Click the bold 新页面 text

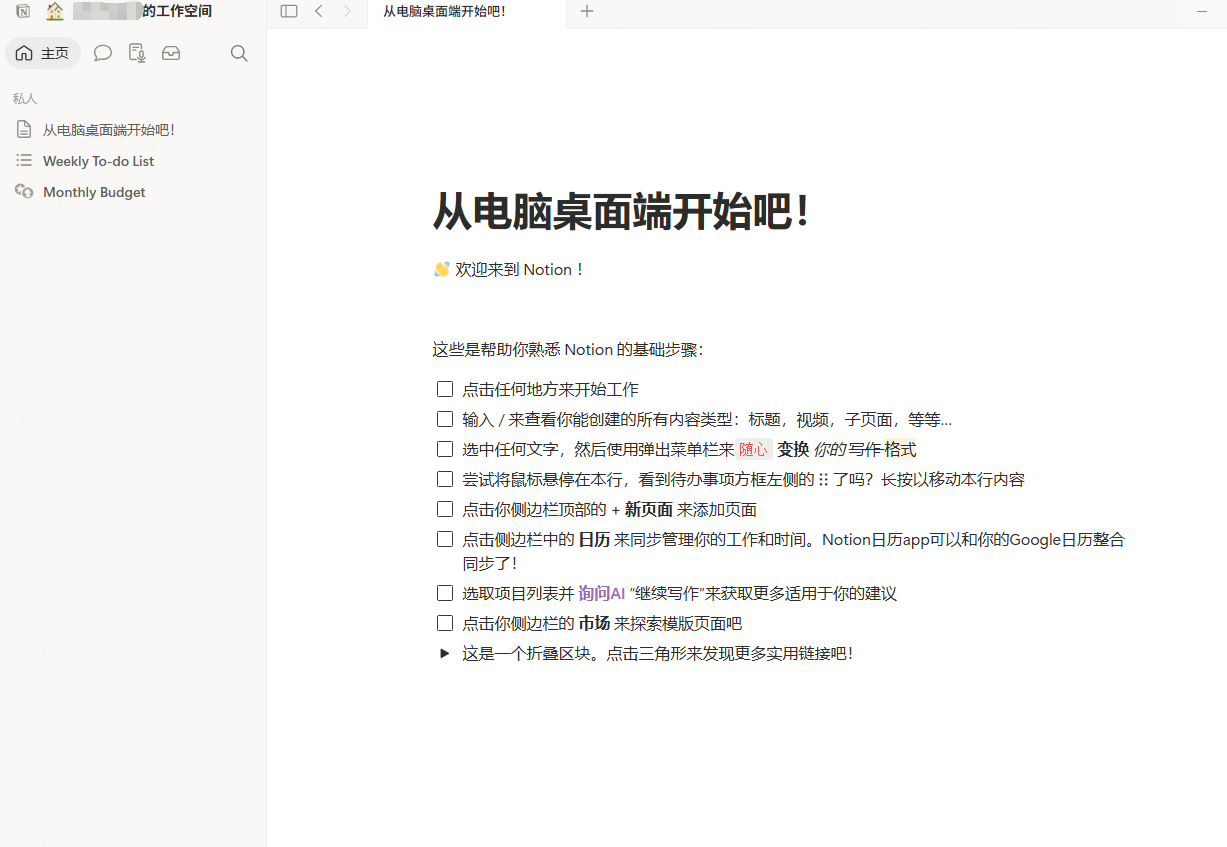click(648, 509)
